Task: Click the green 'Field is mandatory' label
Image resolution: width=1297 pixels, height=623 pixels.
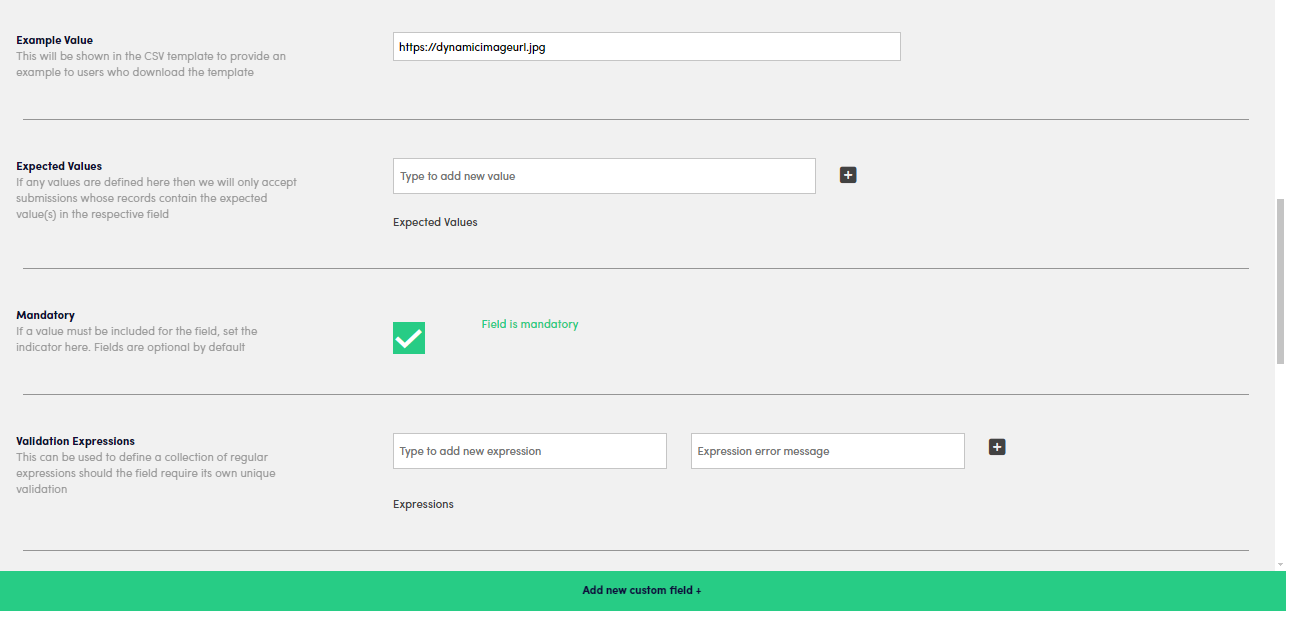Action: coord(530,324)
